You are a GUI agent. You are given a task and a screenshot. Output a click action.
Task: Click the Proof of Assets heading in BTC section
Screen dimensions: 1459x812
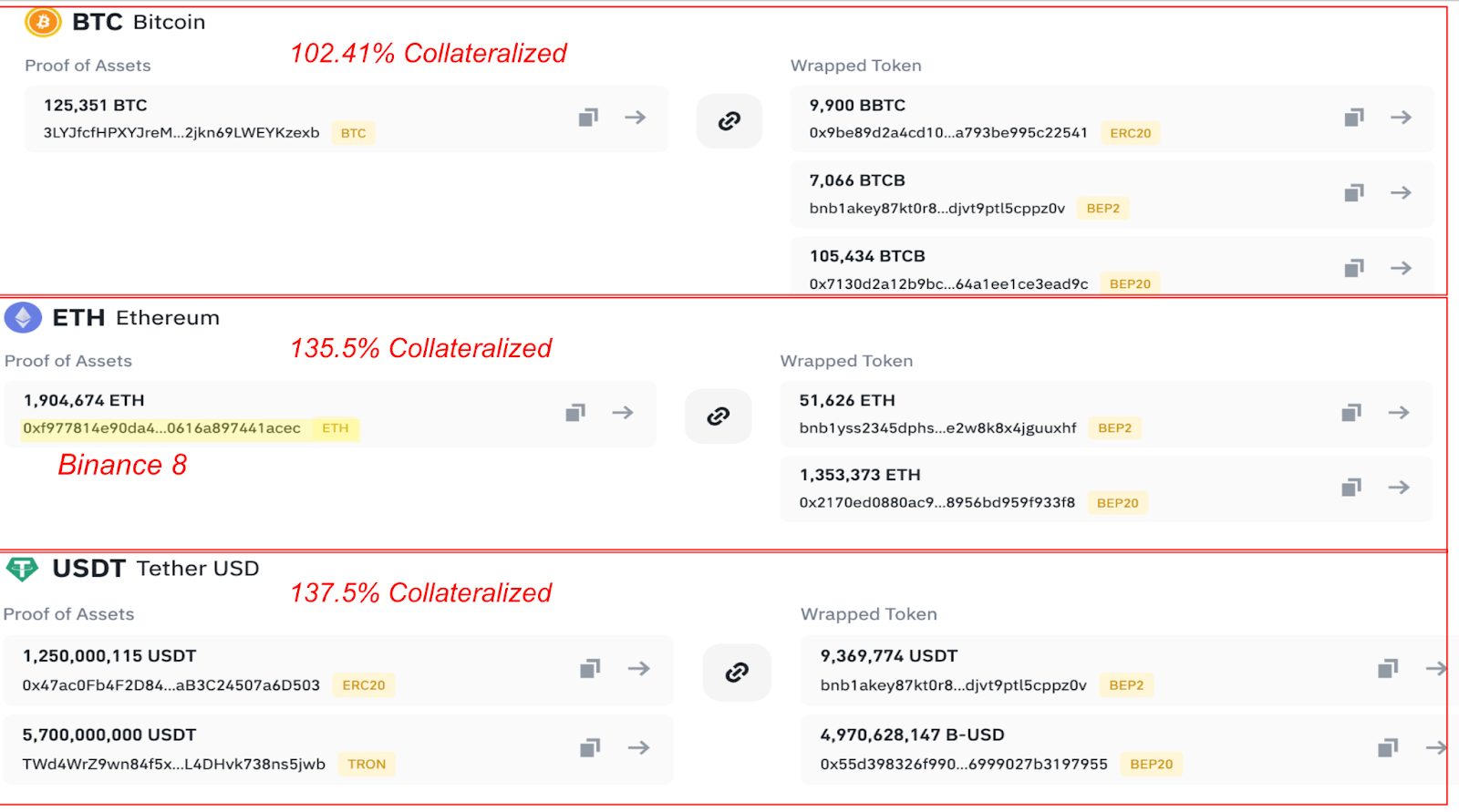tap(87, 65)
